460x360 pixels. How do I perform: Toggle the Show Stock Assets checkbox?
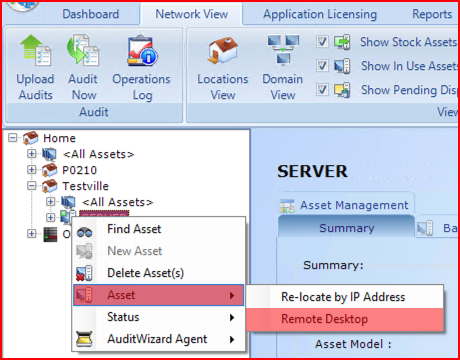(322, 42)
